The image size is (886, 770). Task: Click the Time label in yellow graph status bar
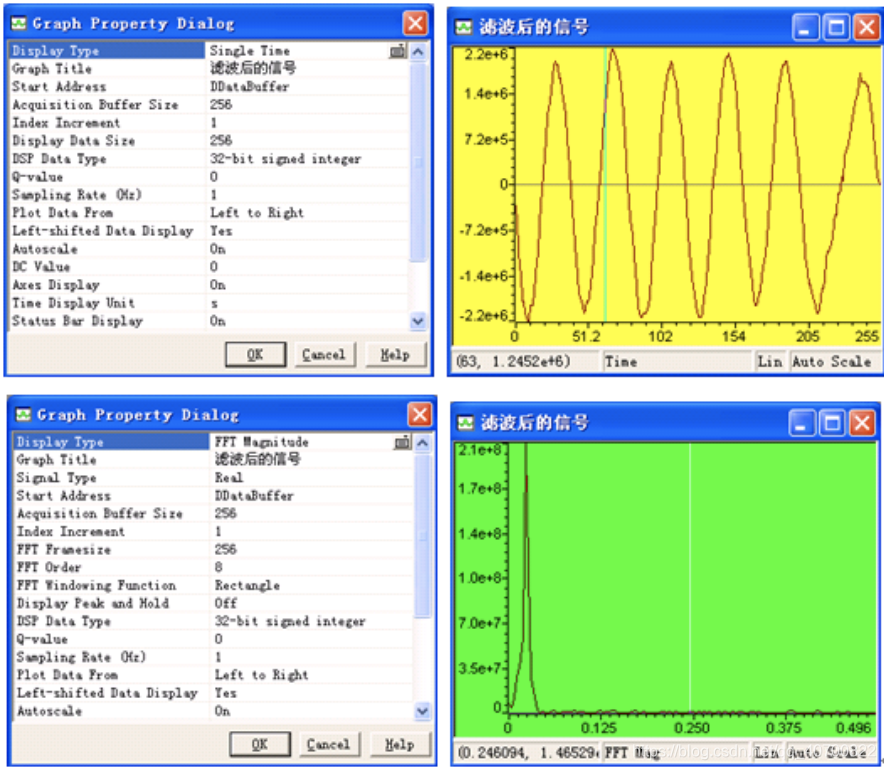(x=621, y=362)
